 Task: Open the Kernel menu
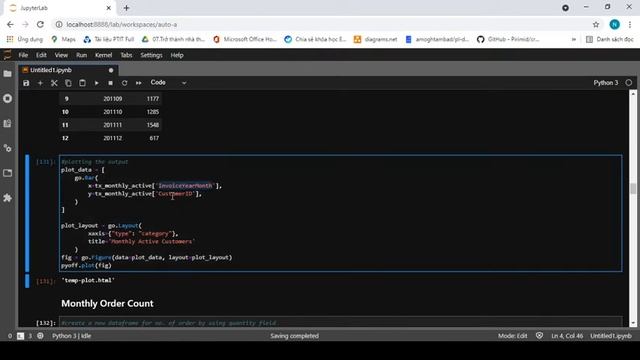103,55
